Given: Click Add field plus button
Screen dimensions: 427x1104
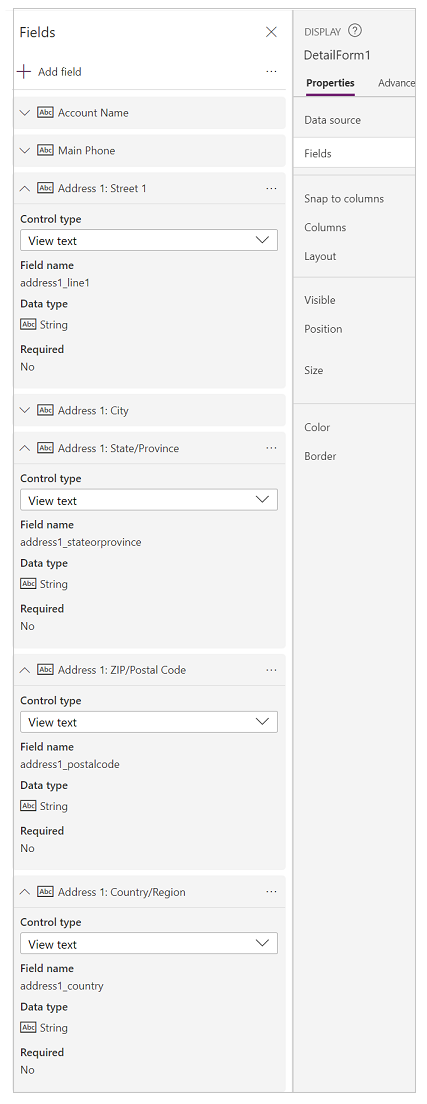Looking at the screenshot, I should (24, 71).
